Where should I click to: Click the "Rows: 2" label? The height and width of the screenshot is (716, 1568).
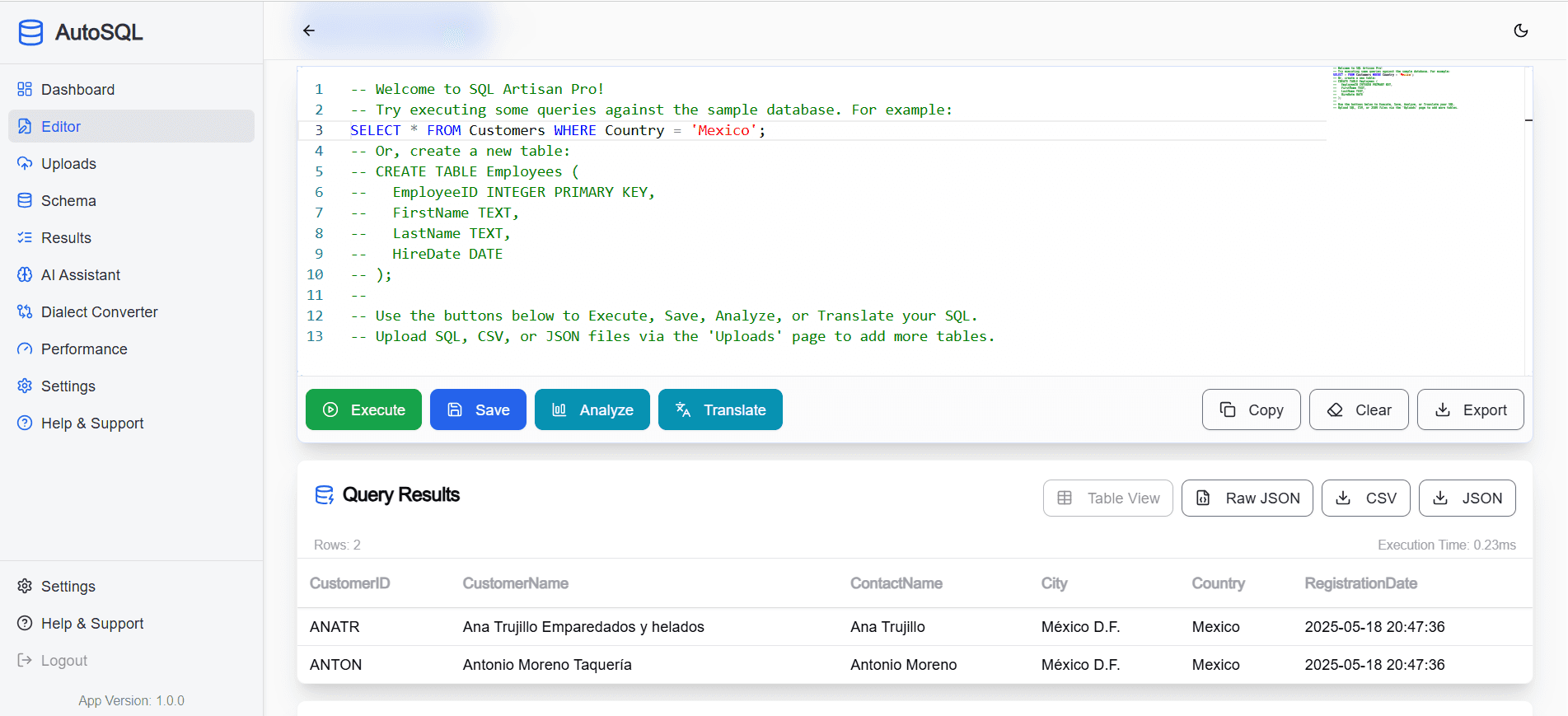click(337, 545)
